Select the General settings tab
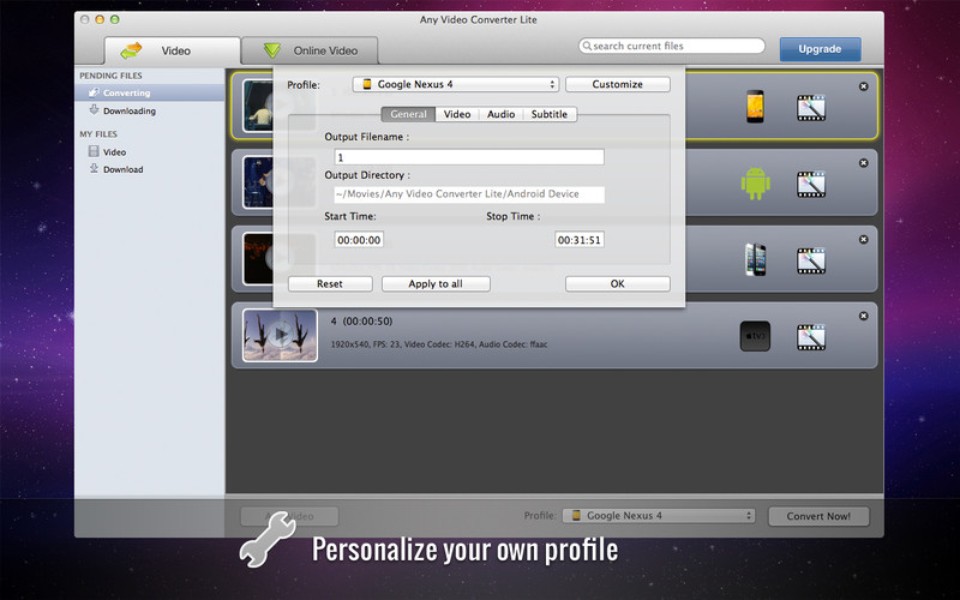Viewport: 960px width, 600px height. (408, 114)
